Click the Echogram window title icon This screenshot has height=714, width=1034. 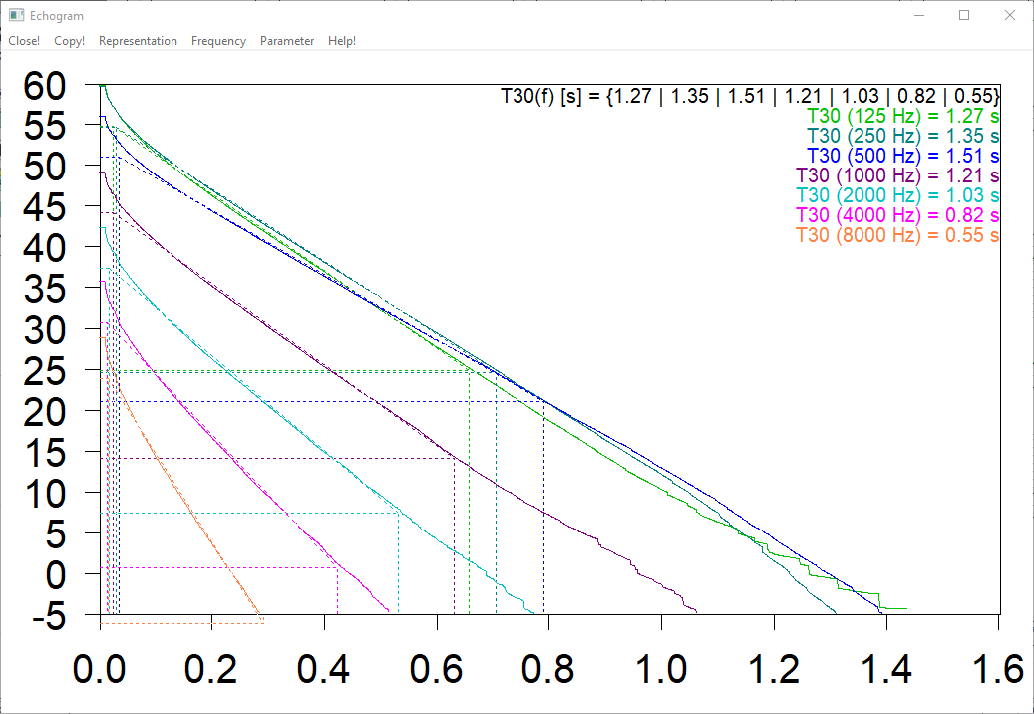tap(16, 15)
